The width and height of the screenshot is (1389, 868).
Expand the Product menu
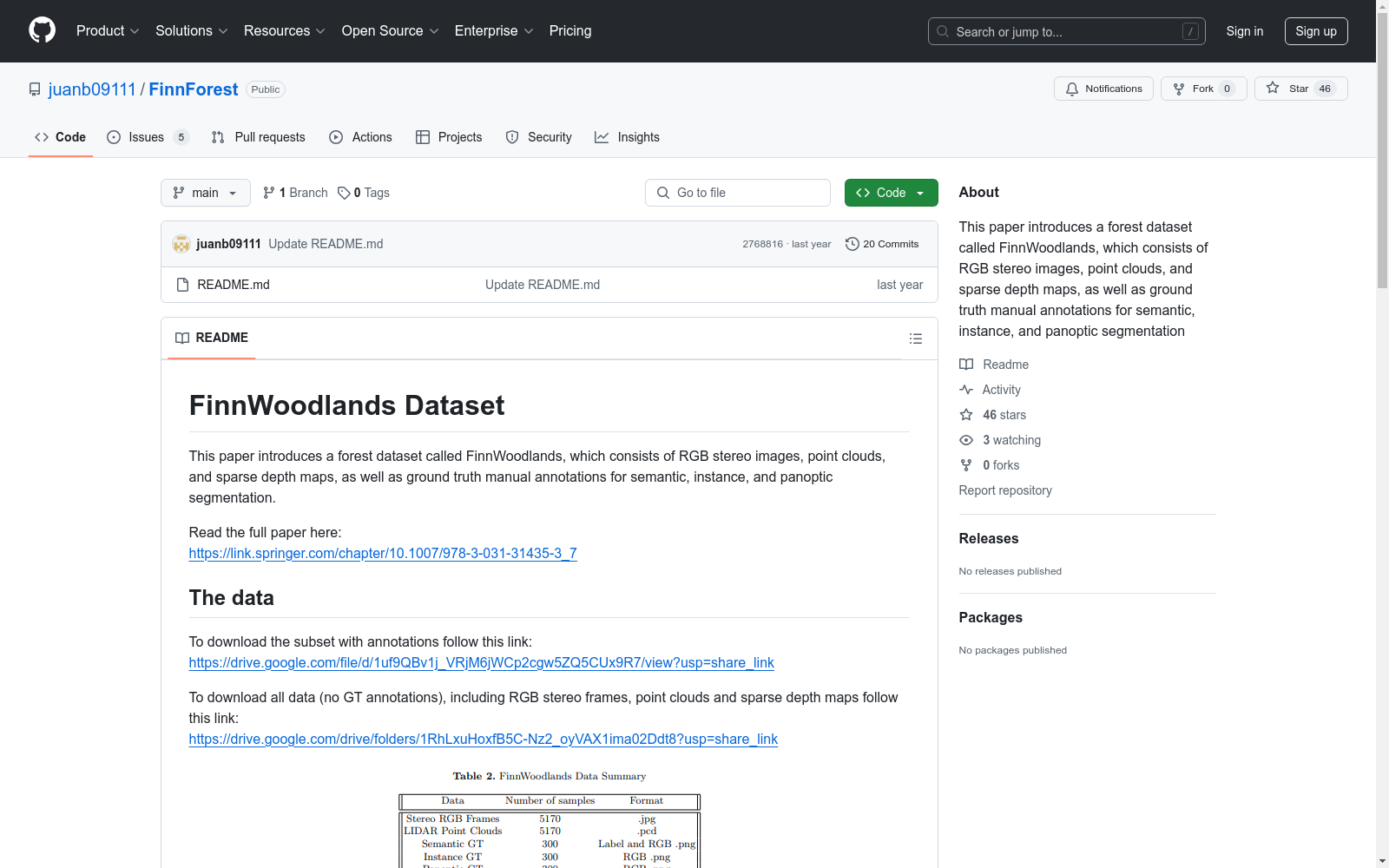click(108, 31)
